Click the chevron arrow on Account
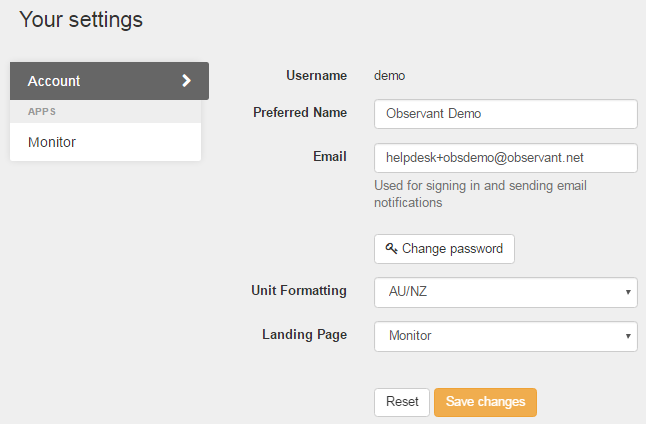The image size is (646, 424). point(187,81)
